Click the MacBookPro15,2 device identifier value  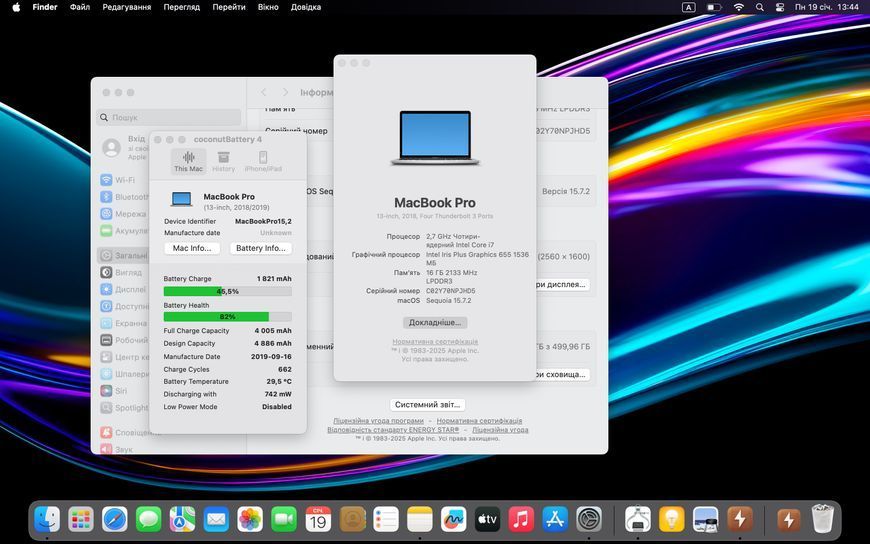(263, 221)
